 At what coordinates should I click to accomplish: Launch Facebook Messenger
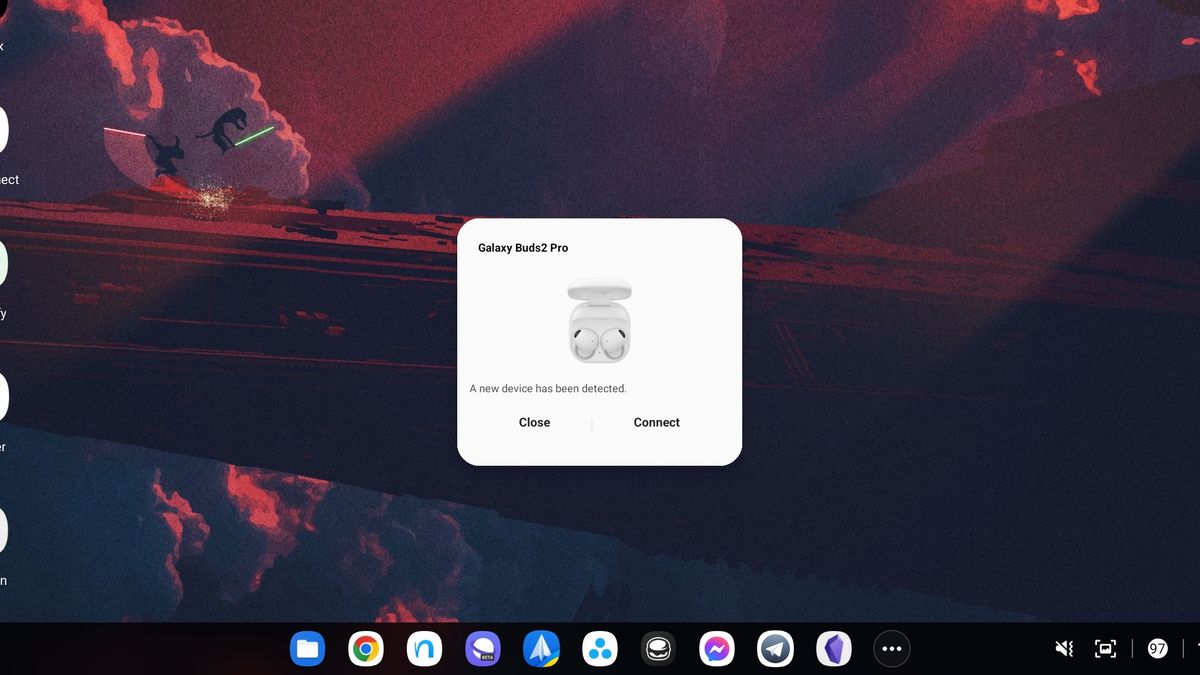[716, 648]
